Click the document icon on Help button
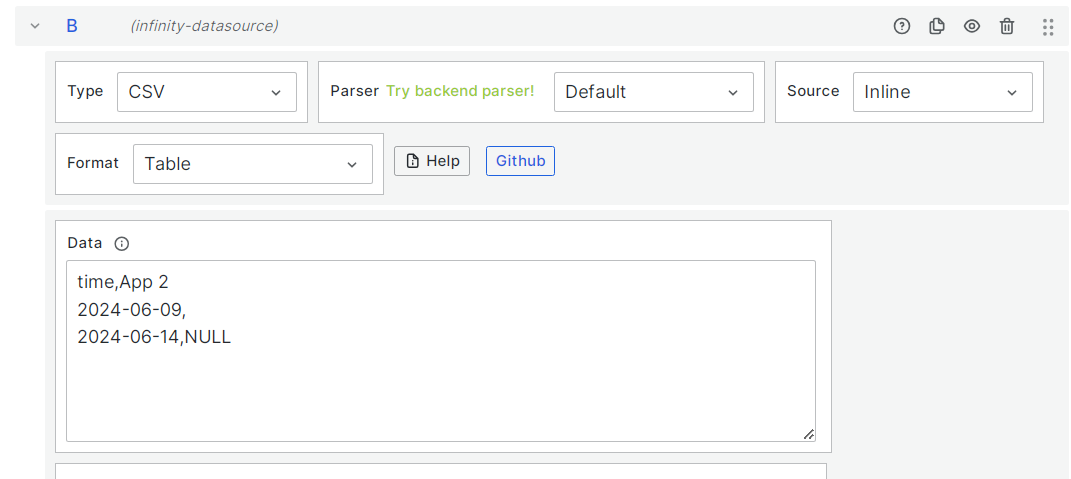This screenshot has width=1071, height=479. click(x=412, y=161)
